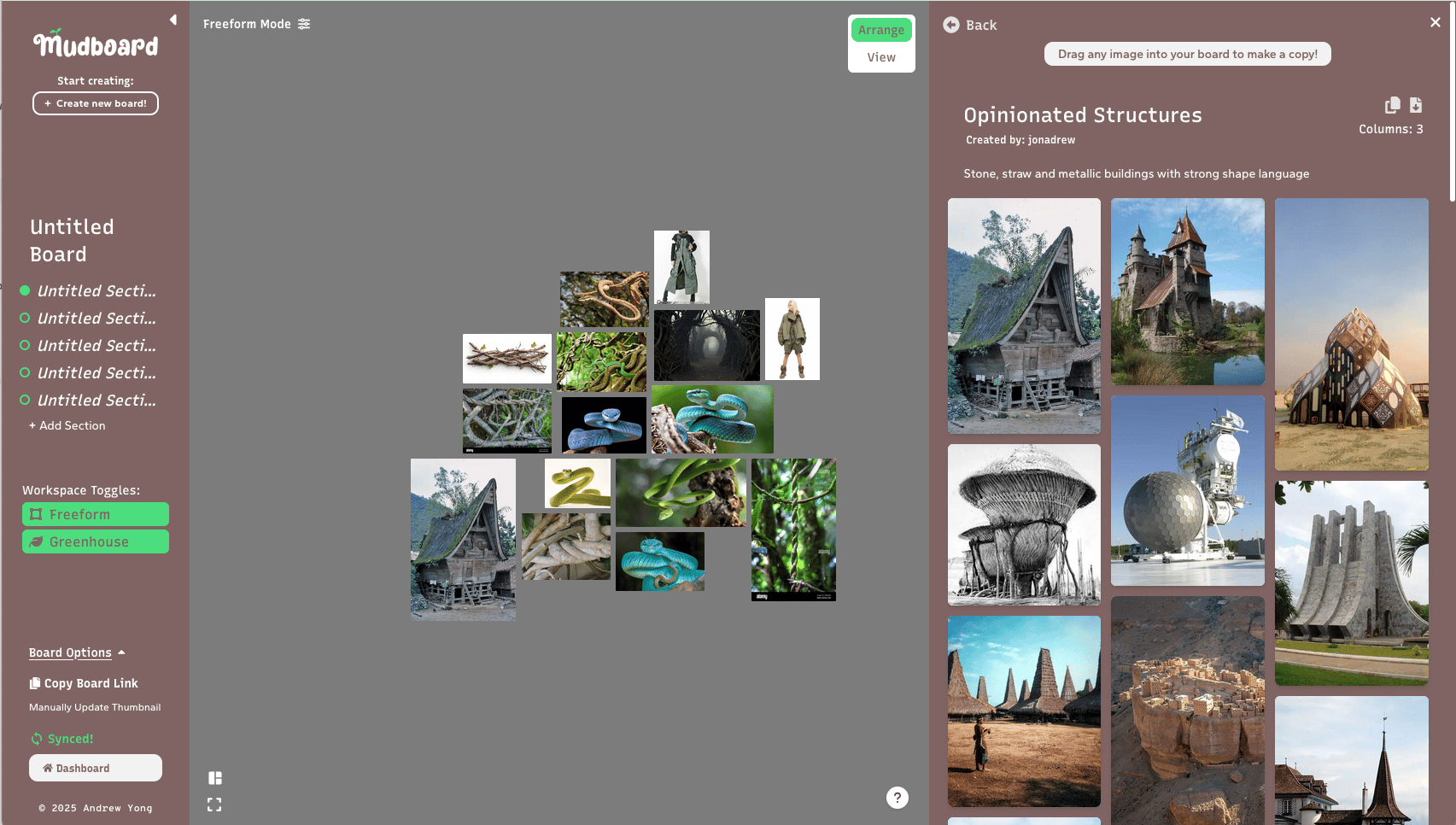
Task: Click Create new board button
Action: pyautogui.click(x=96, y=103)
